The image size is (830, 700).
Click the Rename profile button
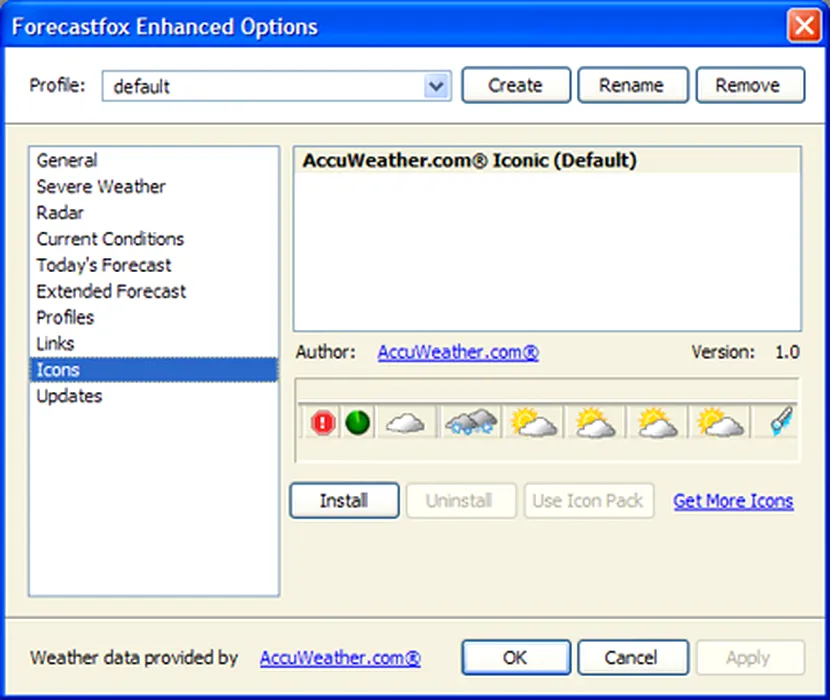tap(632, 85)
